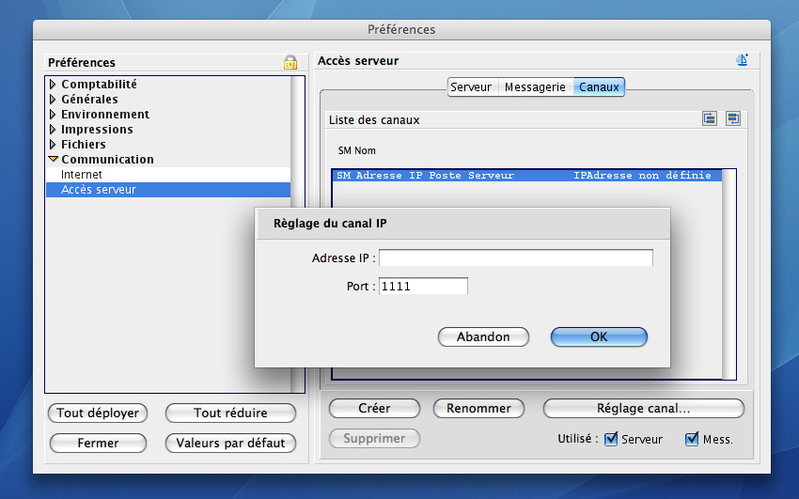Image resolution: width=799 pixels, height=499 pixels.
Task: Click the right channel-list icon button
Action: [x=733, y=119]
